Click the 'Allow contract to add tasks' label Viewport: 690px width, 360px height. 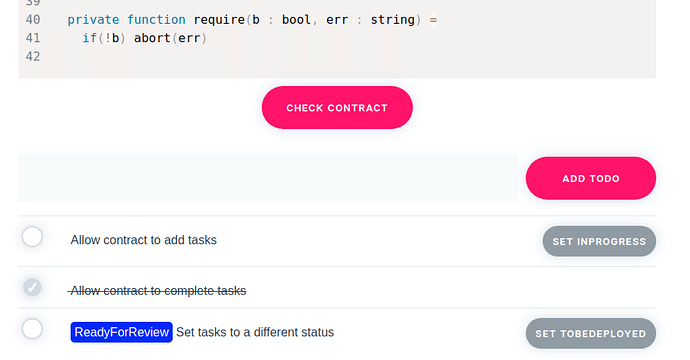coord(143,240)
